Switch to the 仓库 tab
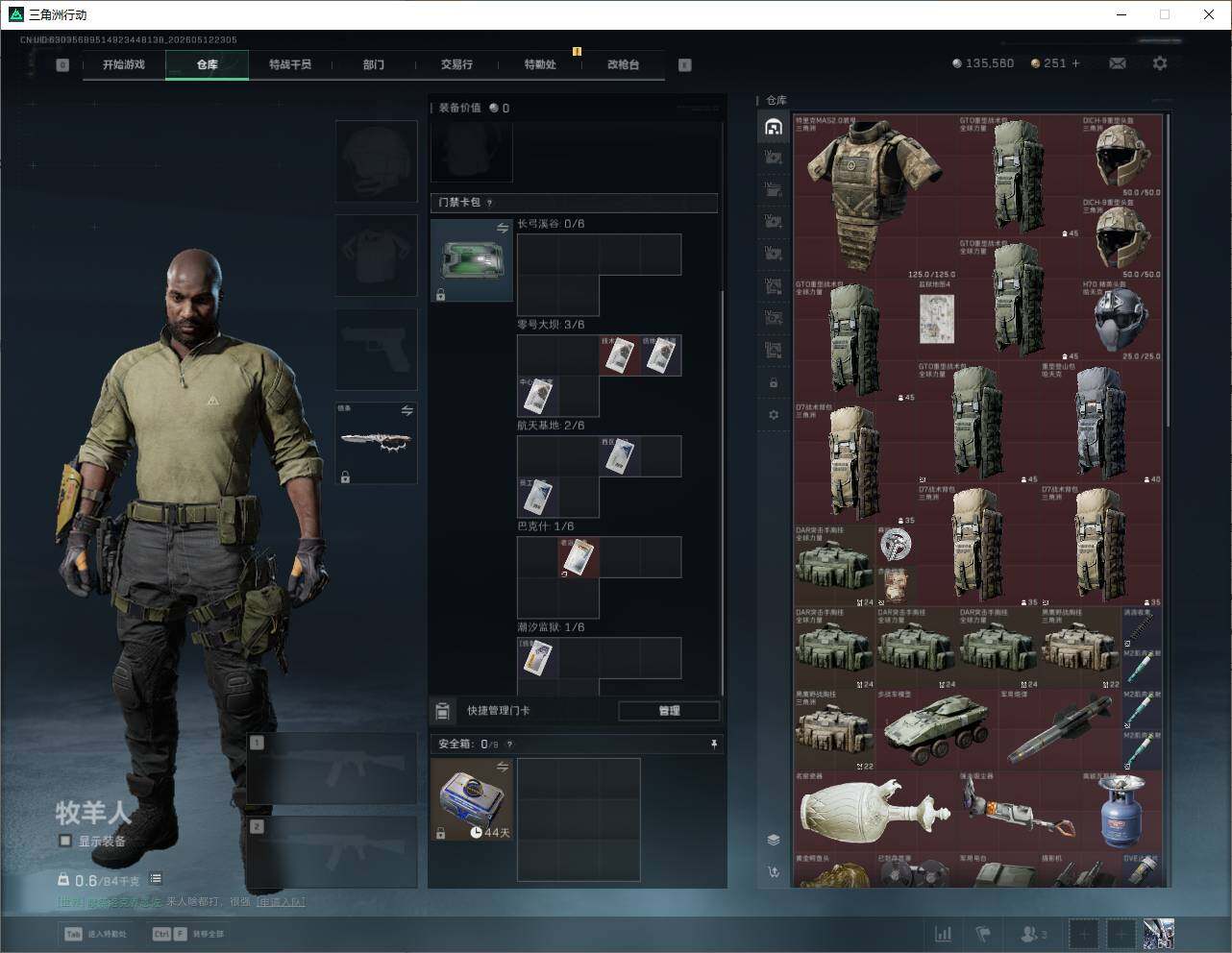1232x953 pixels. point(208,65)
